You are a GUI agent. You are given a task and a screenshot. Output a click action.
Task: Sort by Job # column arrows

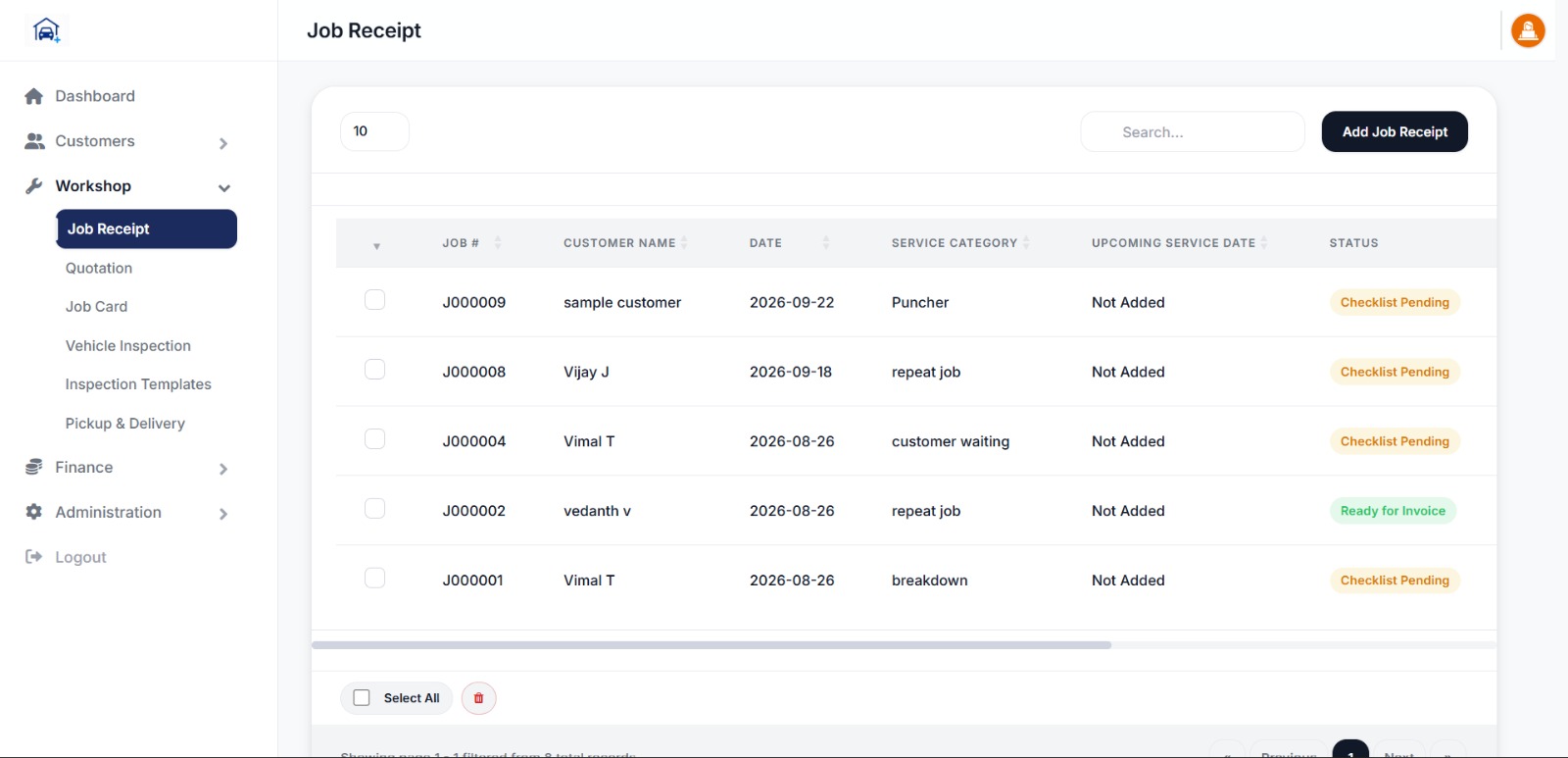tap(498, 242)
